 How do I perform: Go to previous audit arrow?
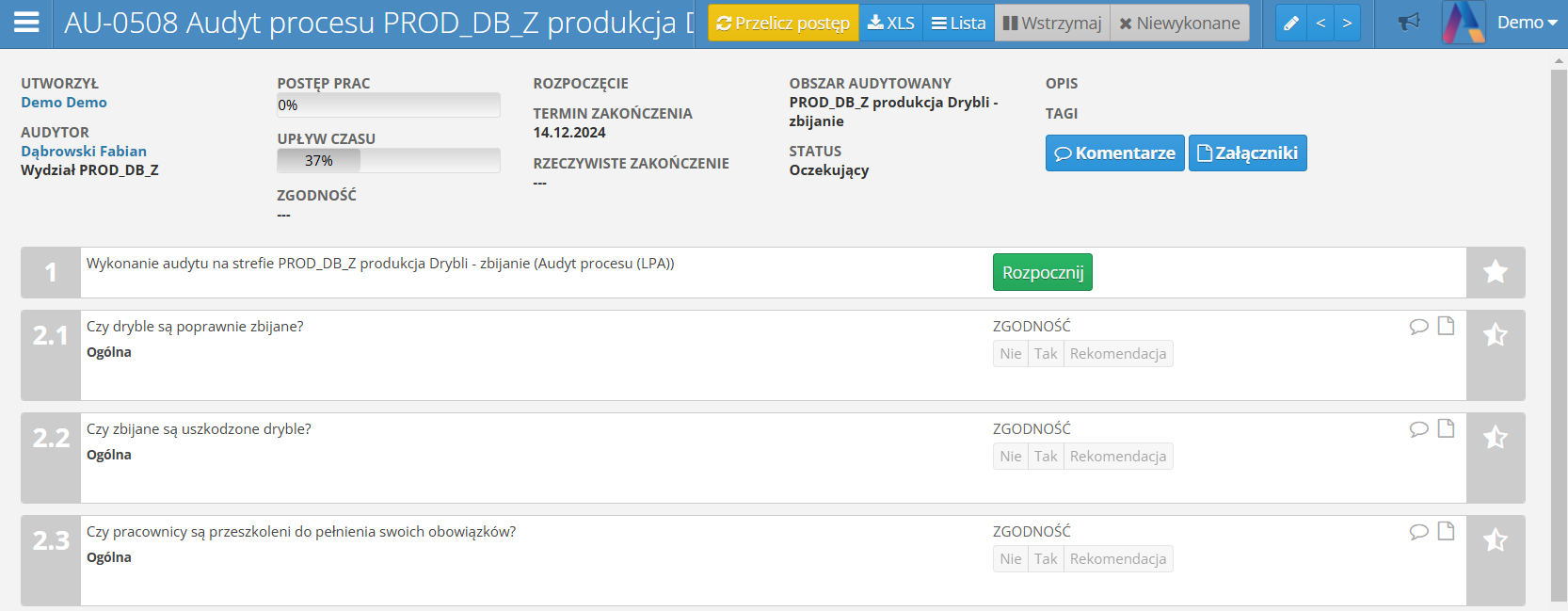pyautogui.click(x=1320, y=24)
